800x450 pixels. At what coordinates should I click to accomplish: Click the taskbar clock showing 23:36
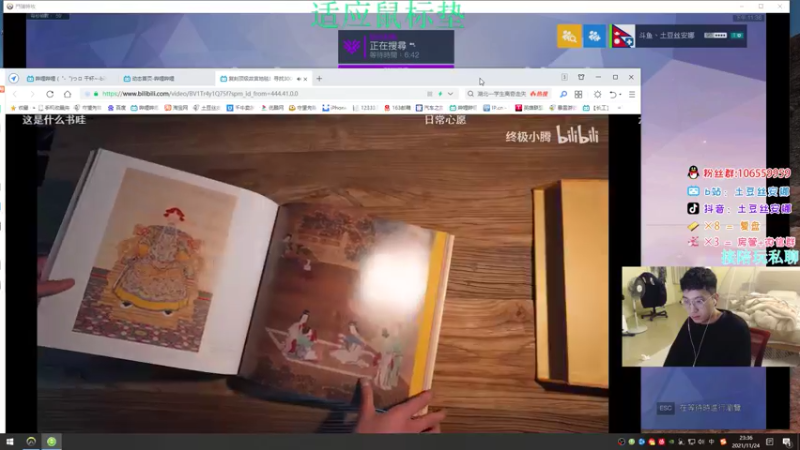tap(746, 442)
